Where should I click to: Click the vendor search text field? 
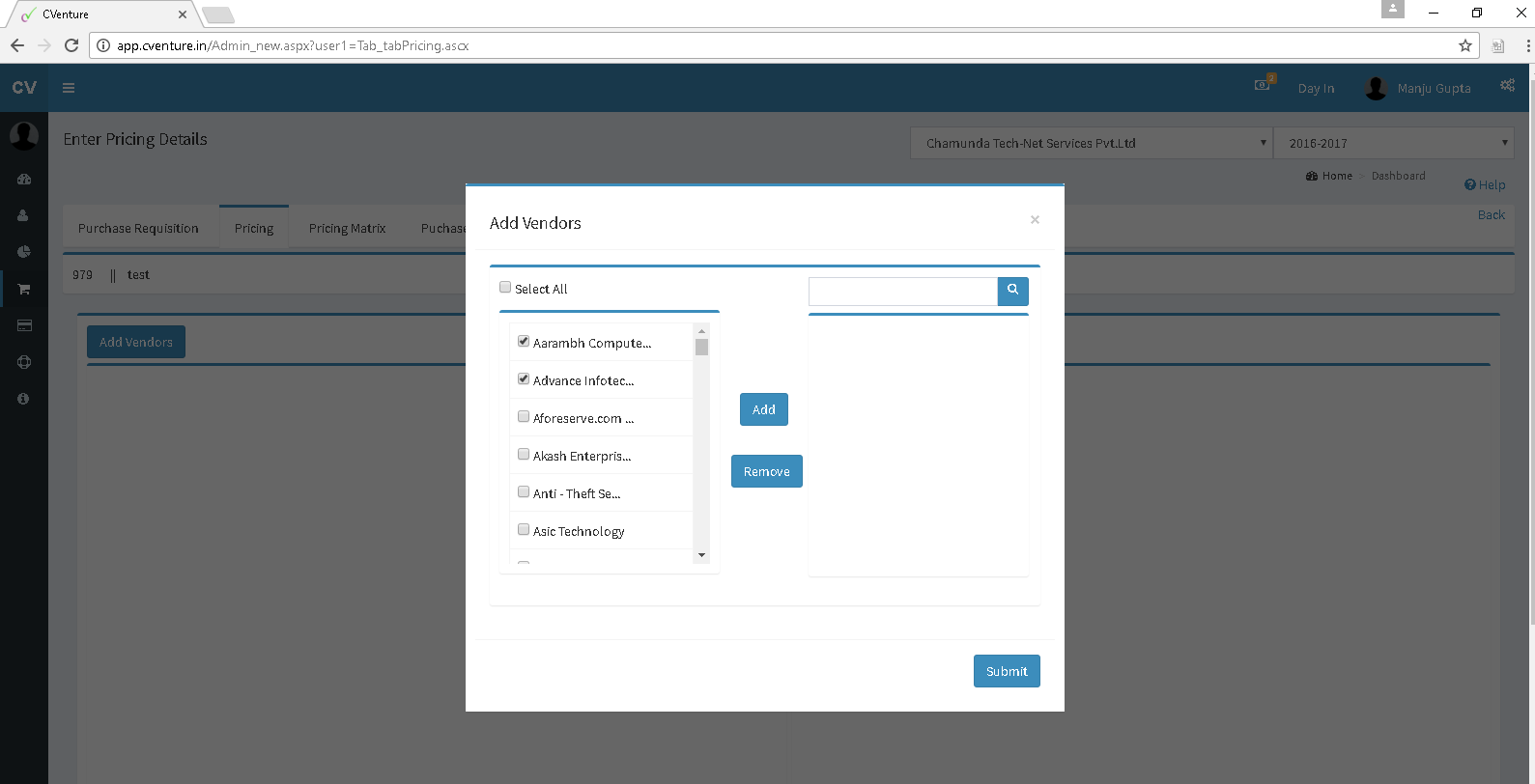pyautogui.click(x=902, y=292)
